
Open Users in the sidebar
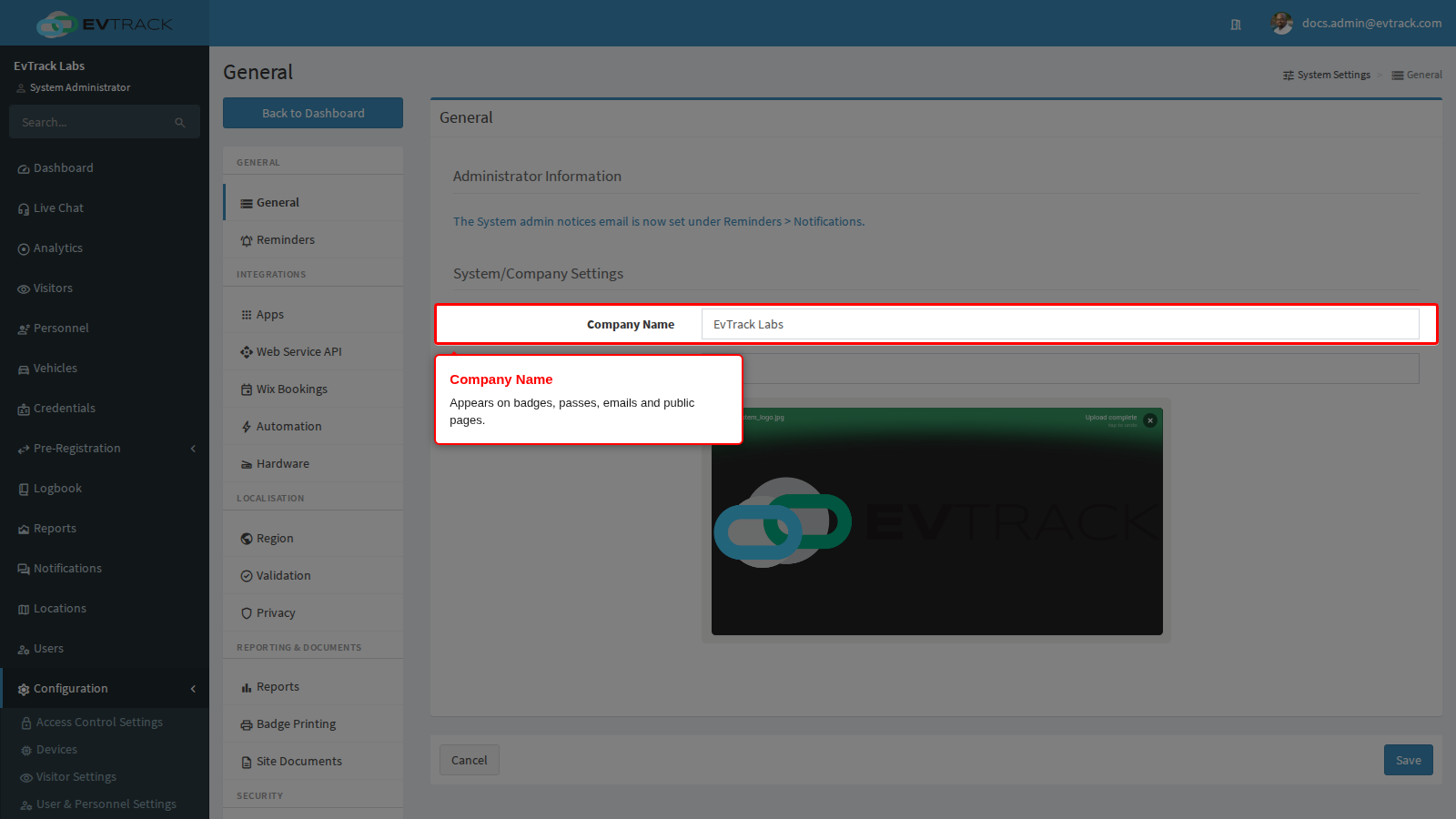tap(105, 649)
